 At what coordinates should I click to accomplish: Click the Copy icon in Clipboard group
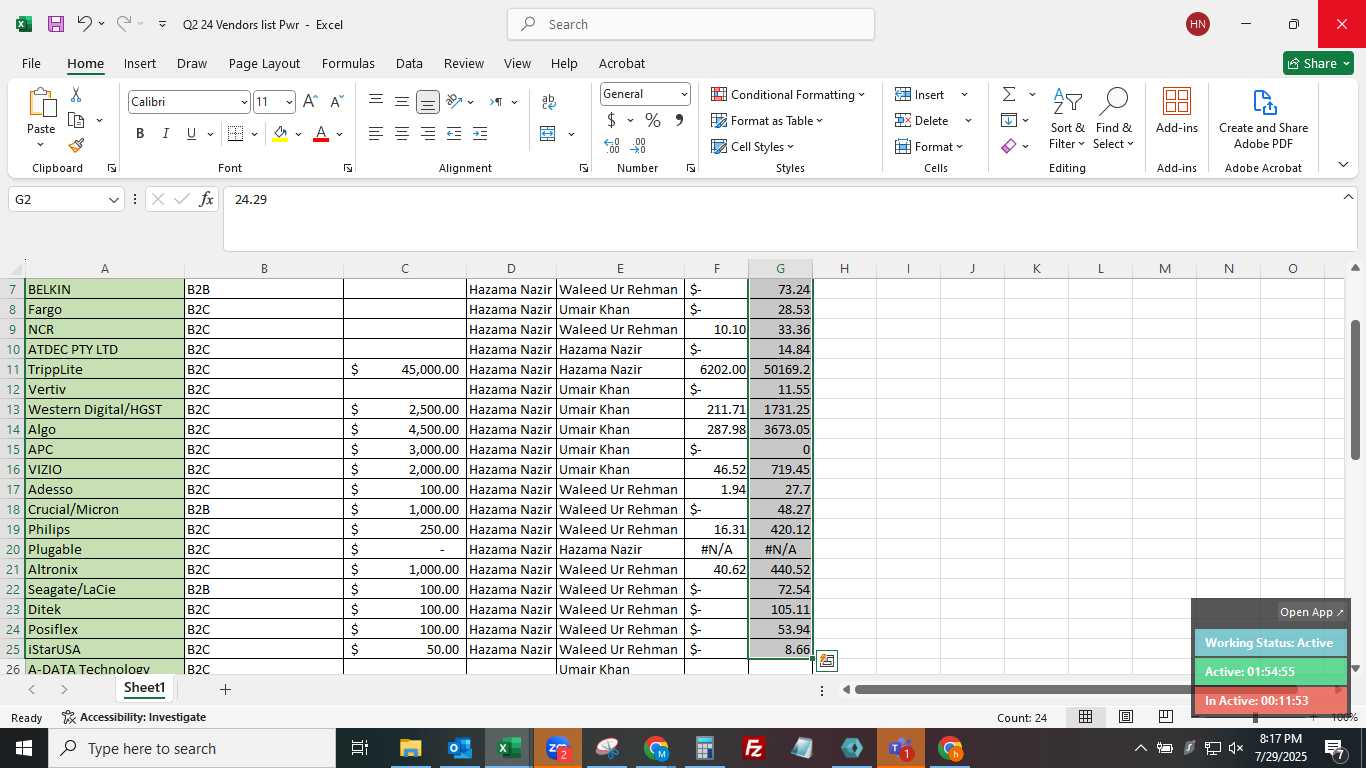(76, 120)
